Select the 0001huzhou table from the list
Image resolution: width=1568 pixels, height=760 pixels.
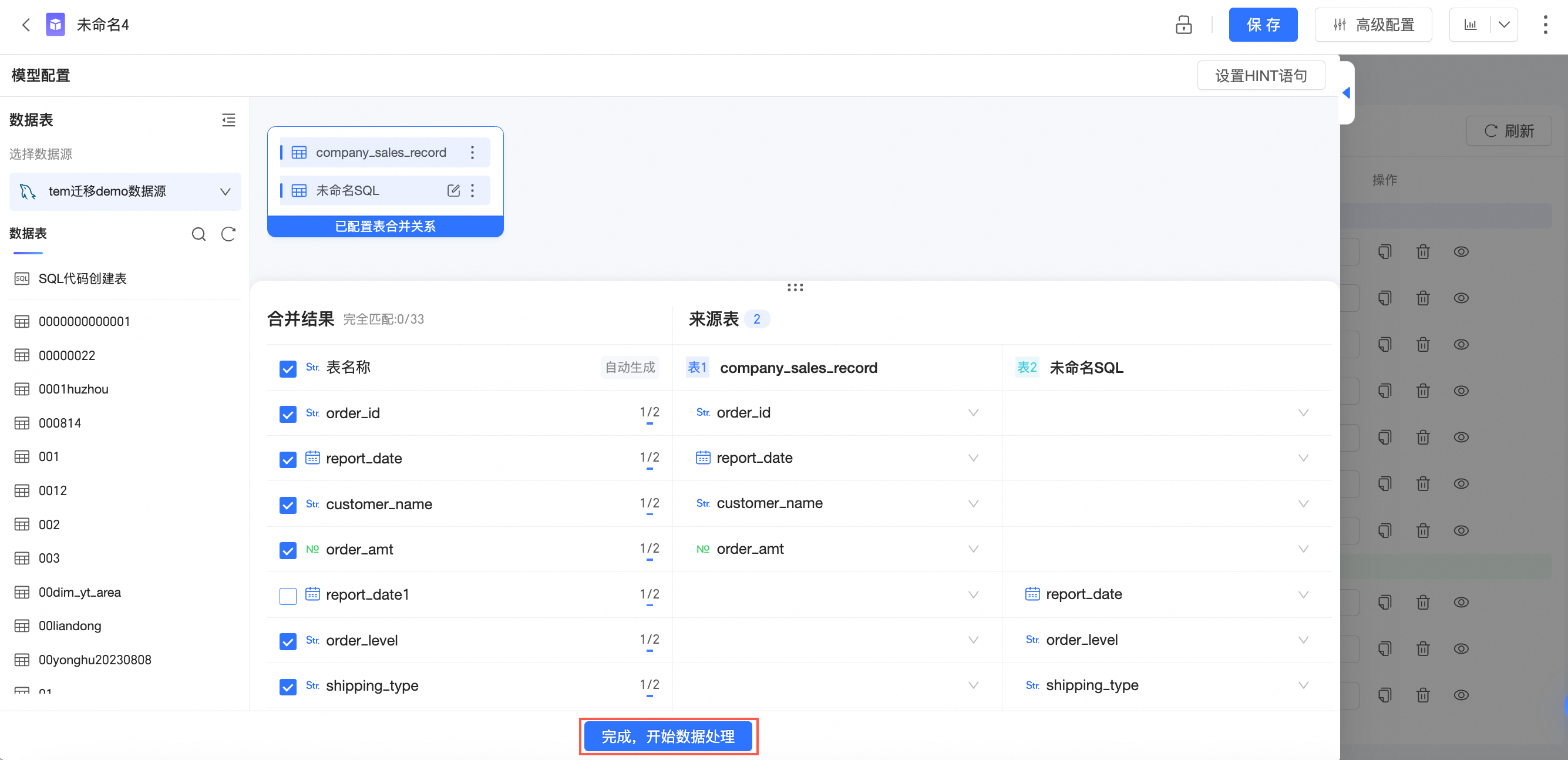pos(73,389)
